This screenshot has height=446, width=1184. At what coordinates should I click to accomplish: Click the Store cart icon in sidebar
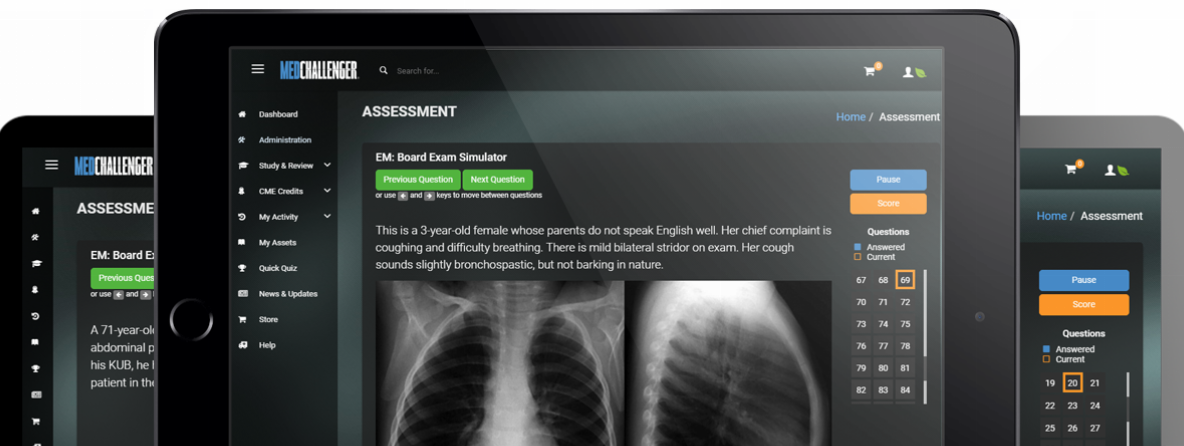coord(242,319)
